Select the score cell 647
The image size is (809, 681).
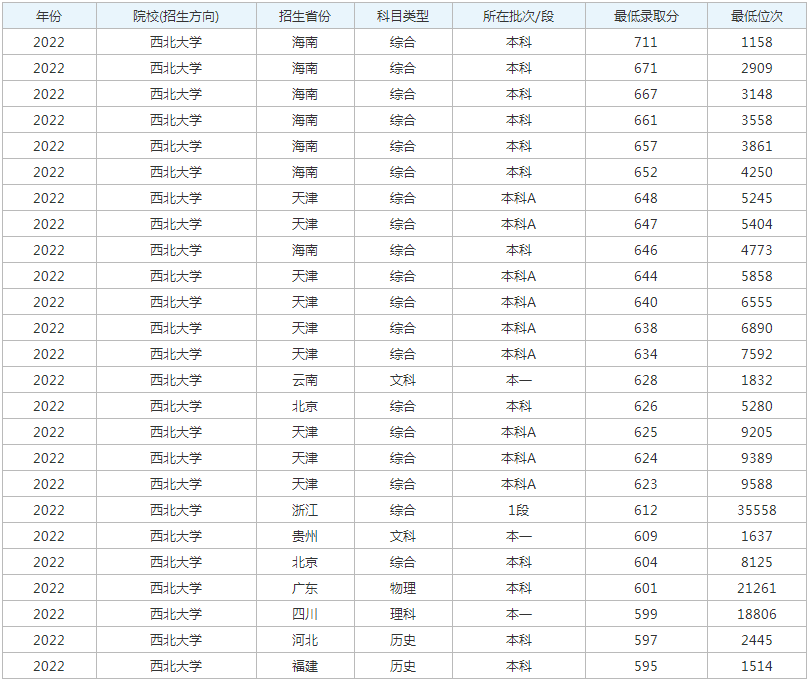coord(646,224)
